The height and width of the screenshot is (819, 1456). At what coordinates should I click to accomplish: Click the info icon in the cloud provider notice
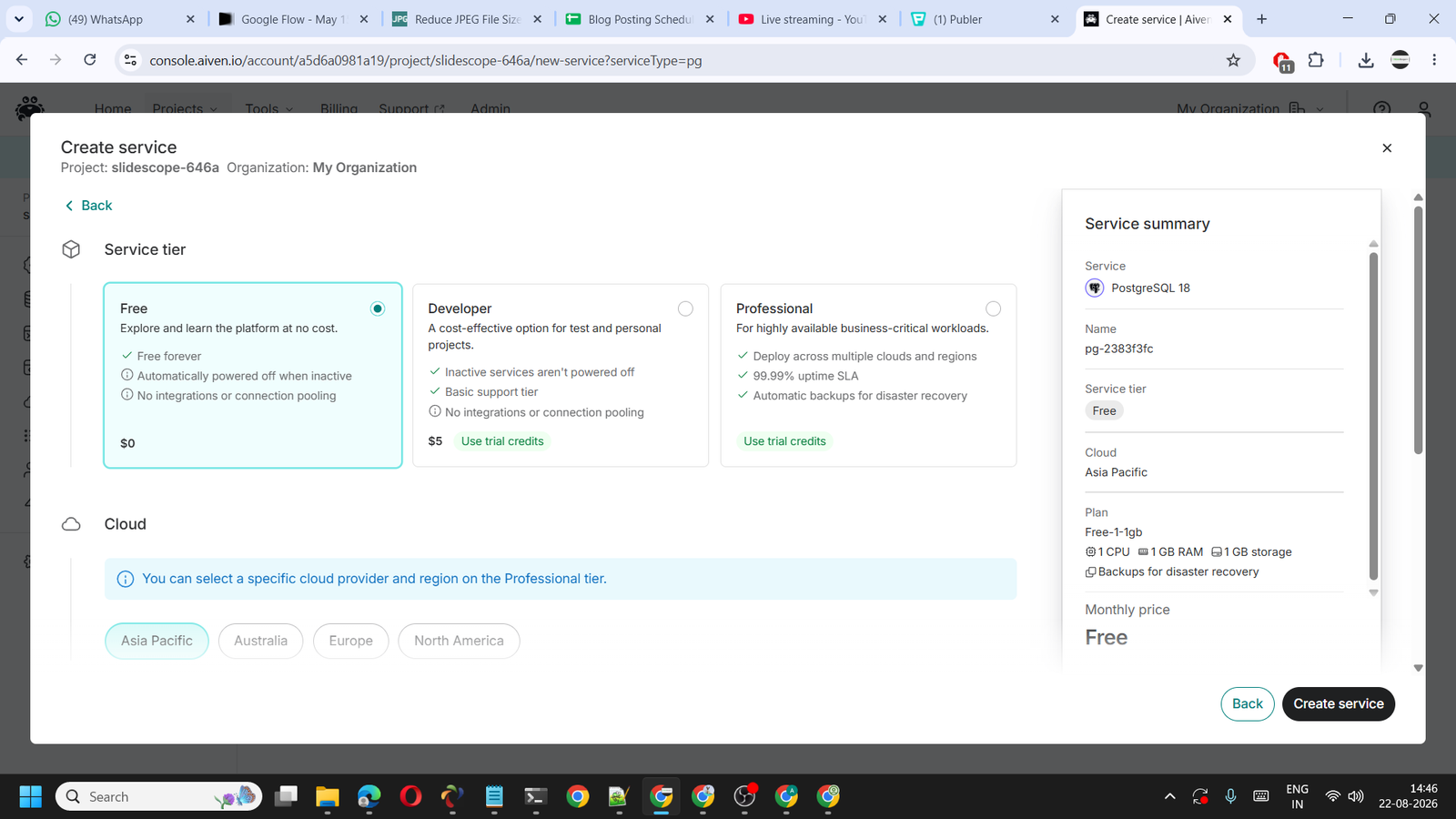tap(126, 579)
